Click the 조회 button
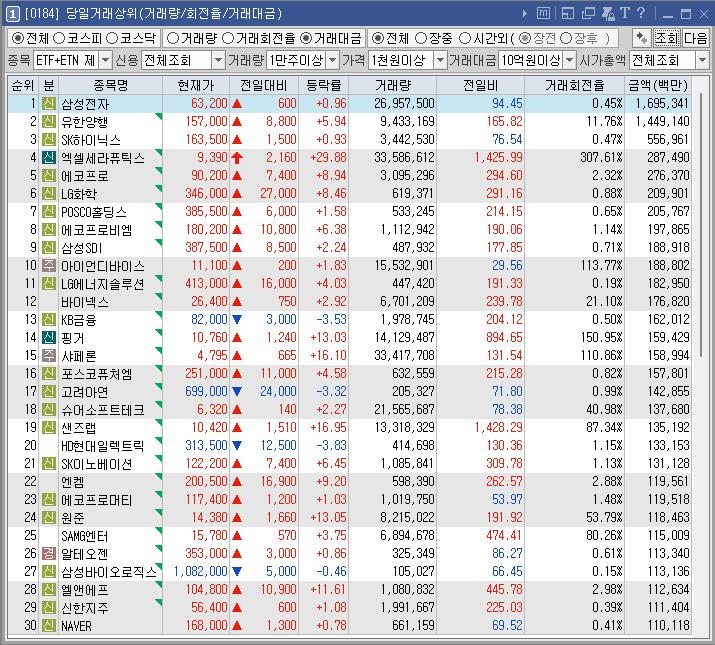 pyautogui.click(x=666, y=38)
